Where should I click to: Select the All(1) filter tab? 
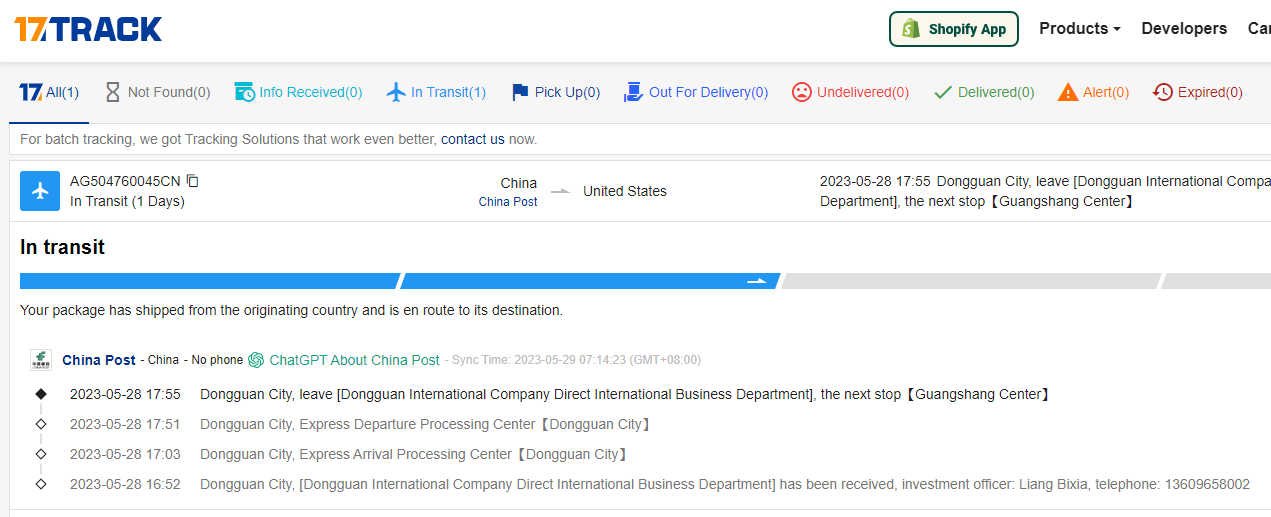click(49, 92)
